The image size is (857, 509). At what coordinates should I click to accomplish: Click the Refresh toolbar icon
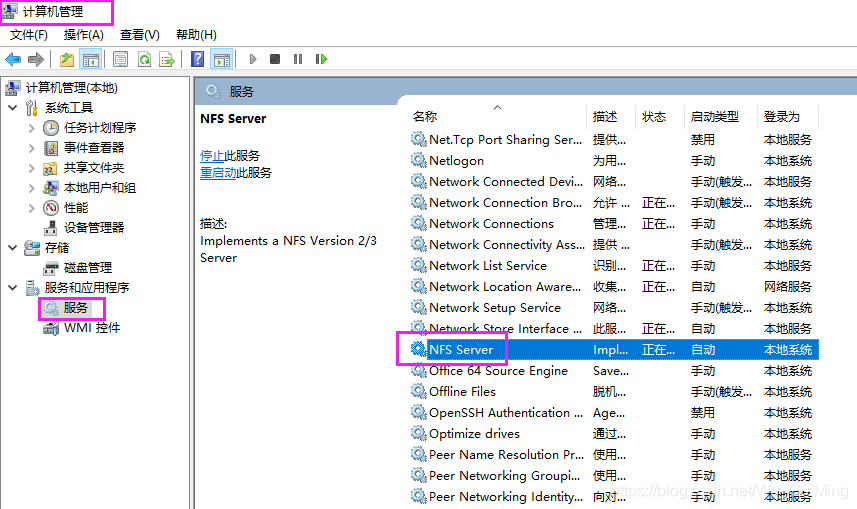click(x=144, y=59)
